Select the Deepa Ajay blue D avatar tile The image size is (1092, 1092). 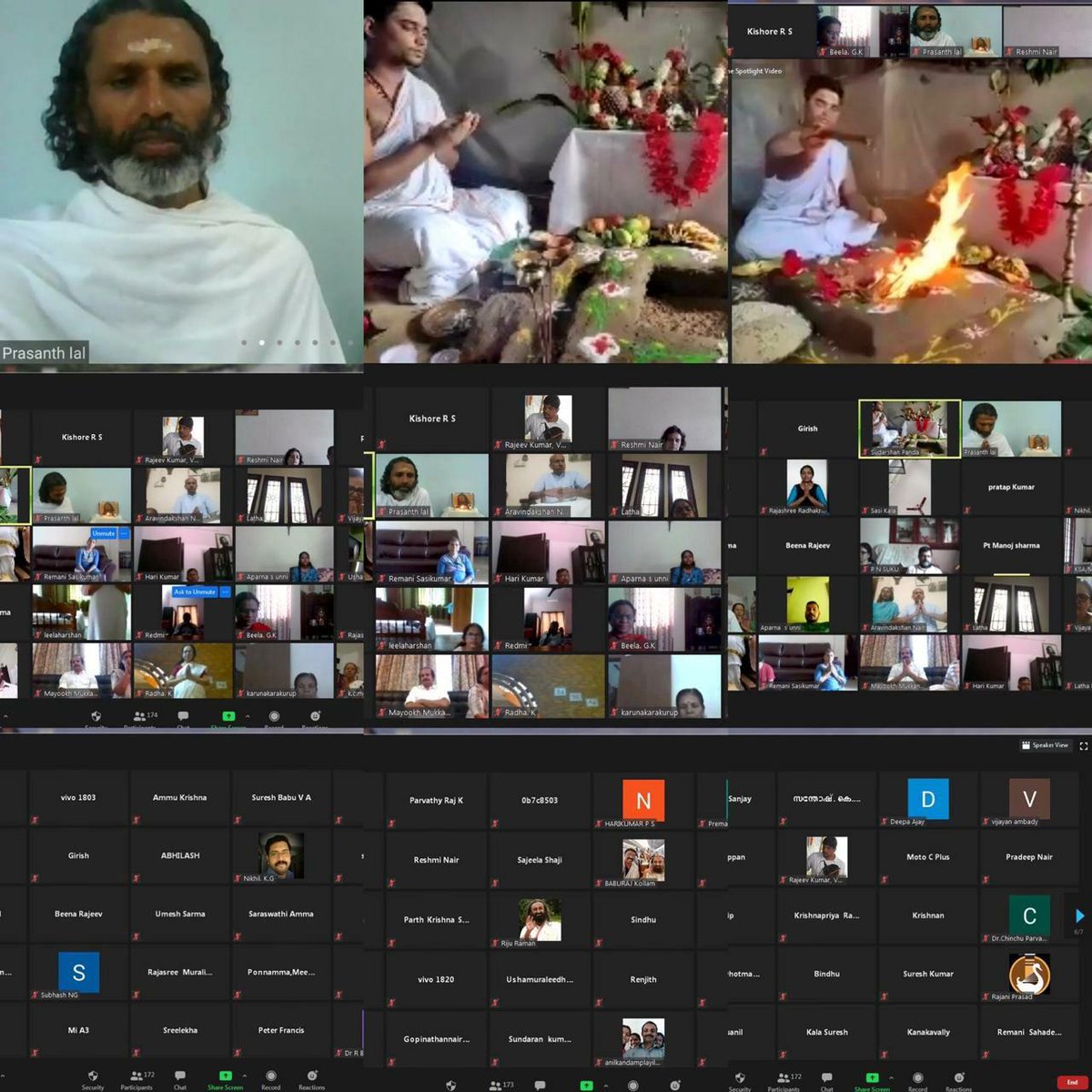[928, 799]
